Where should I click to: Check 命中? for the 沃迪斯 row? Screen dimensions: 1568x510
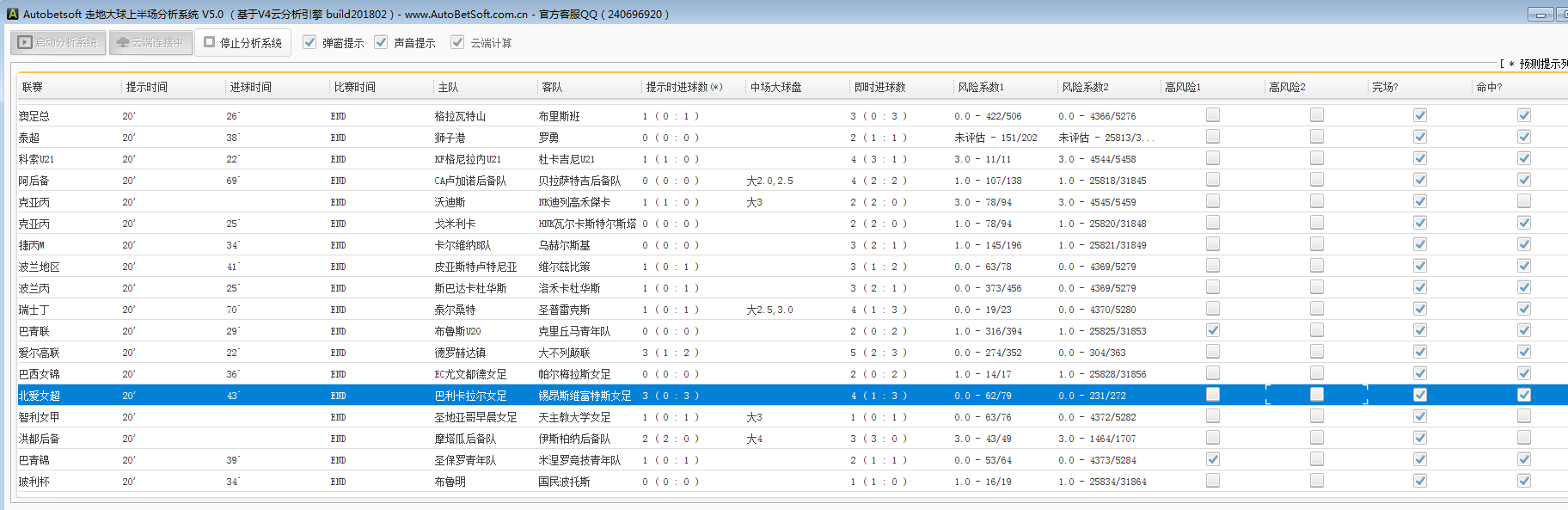[1523, 201]
